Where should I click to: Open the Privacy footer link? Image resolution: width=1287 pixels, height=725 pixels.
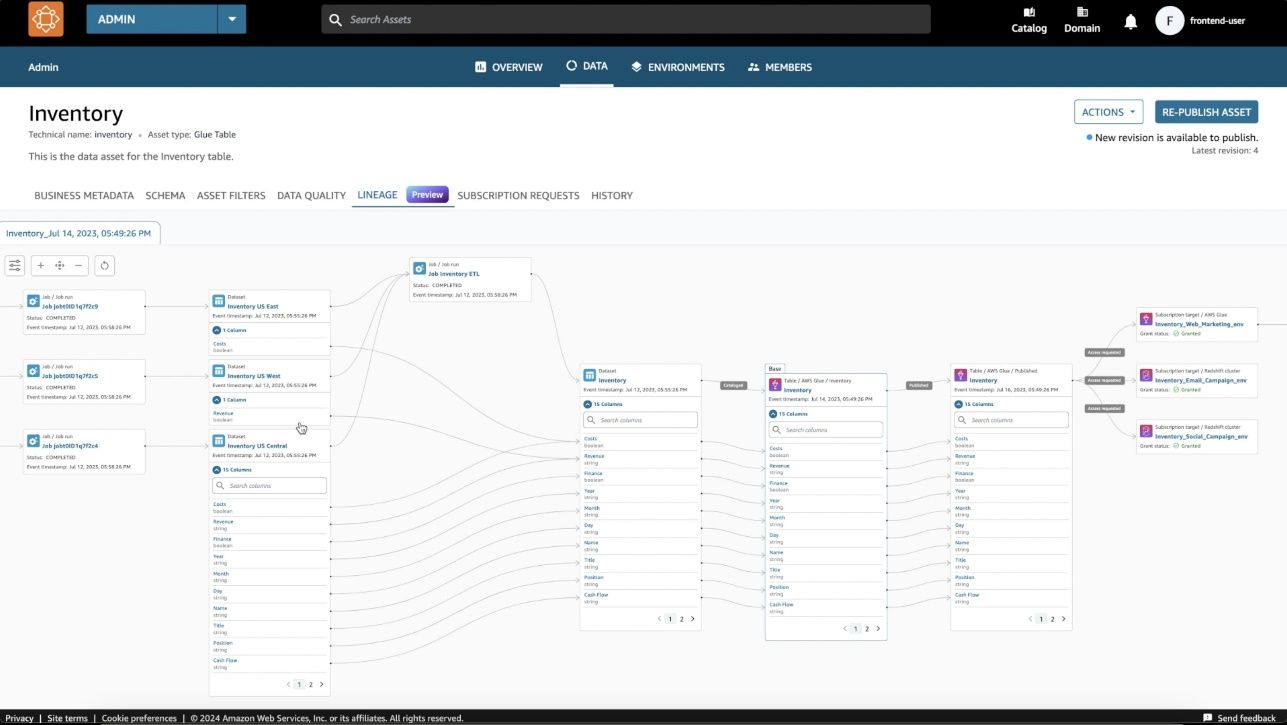(19, 718)
